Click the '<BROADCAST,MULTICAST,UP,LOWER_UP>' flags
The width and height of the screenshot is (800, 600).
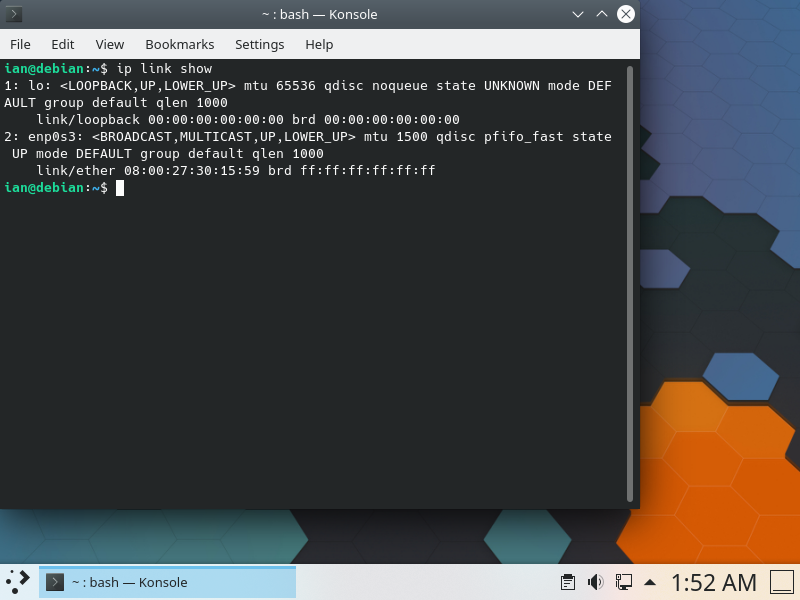click(x=223, y=137)
